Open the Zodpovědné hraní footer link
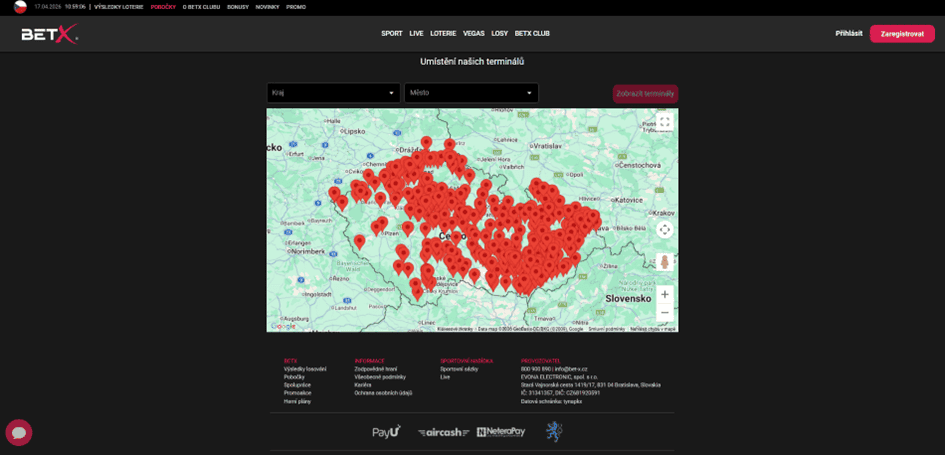 375,369
